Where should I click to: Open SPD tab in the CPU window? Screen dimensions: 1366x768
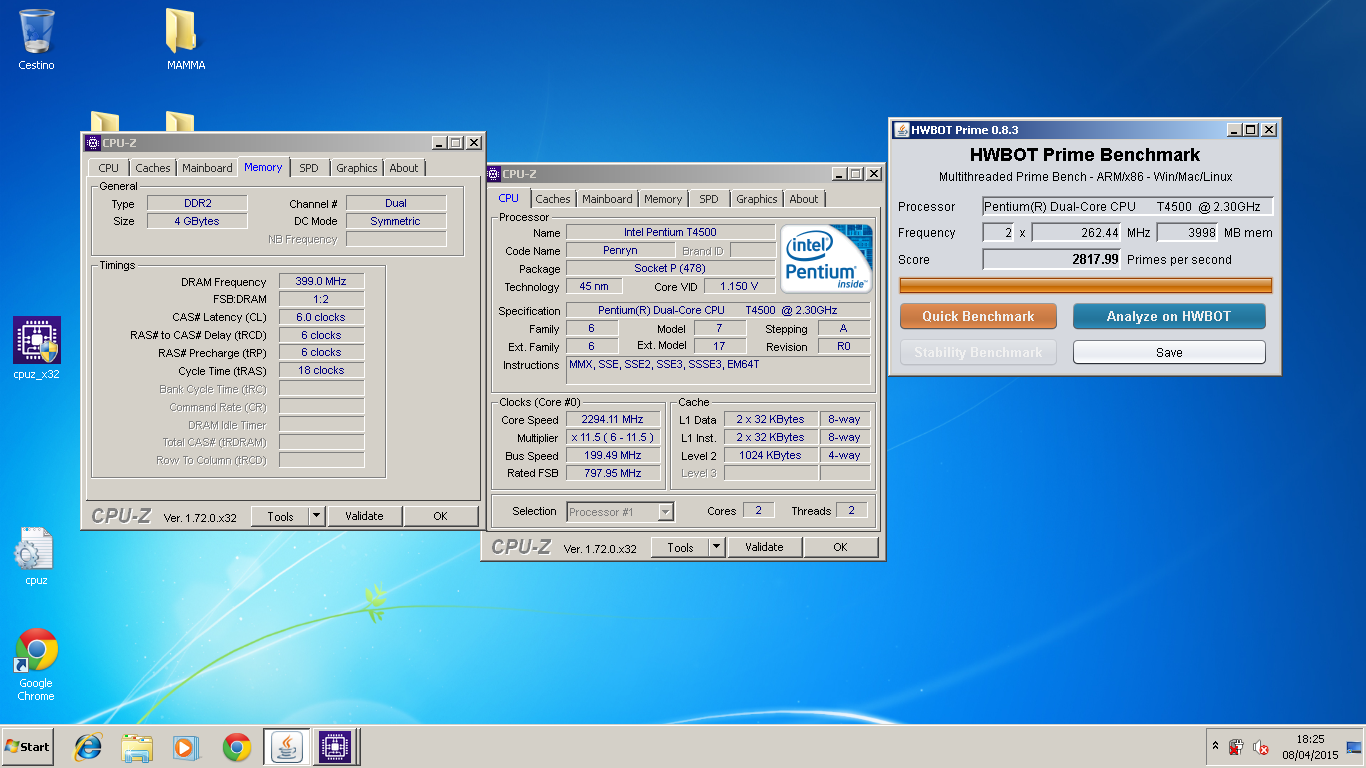[x=709, y=199]
